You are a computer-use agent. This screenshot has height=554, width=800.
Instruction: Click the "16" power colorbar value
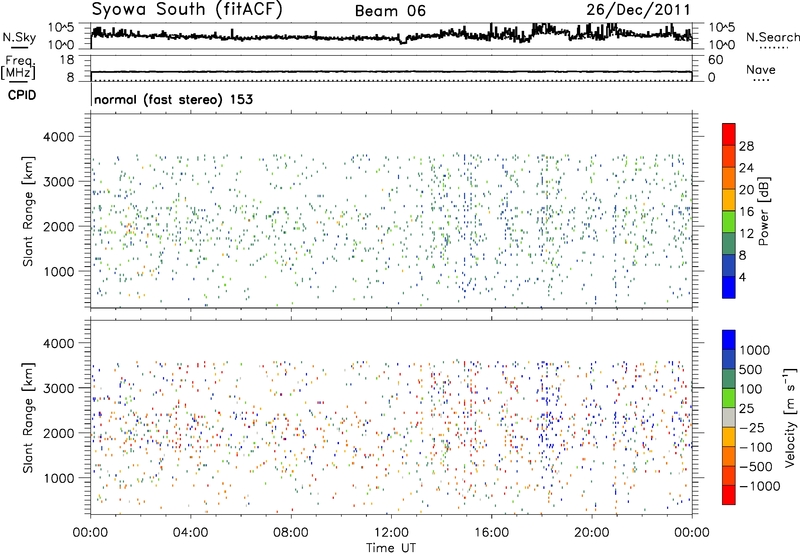click(746, 212)
